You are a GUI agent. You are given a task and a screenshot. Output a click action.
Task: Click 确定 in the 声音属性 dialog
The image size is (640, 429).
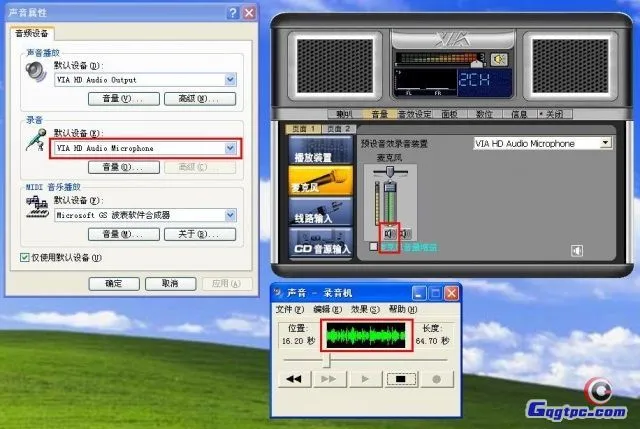pyautogui.click(x=114, y=283)
